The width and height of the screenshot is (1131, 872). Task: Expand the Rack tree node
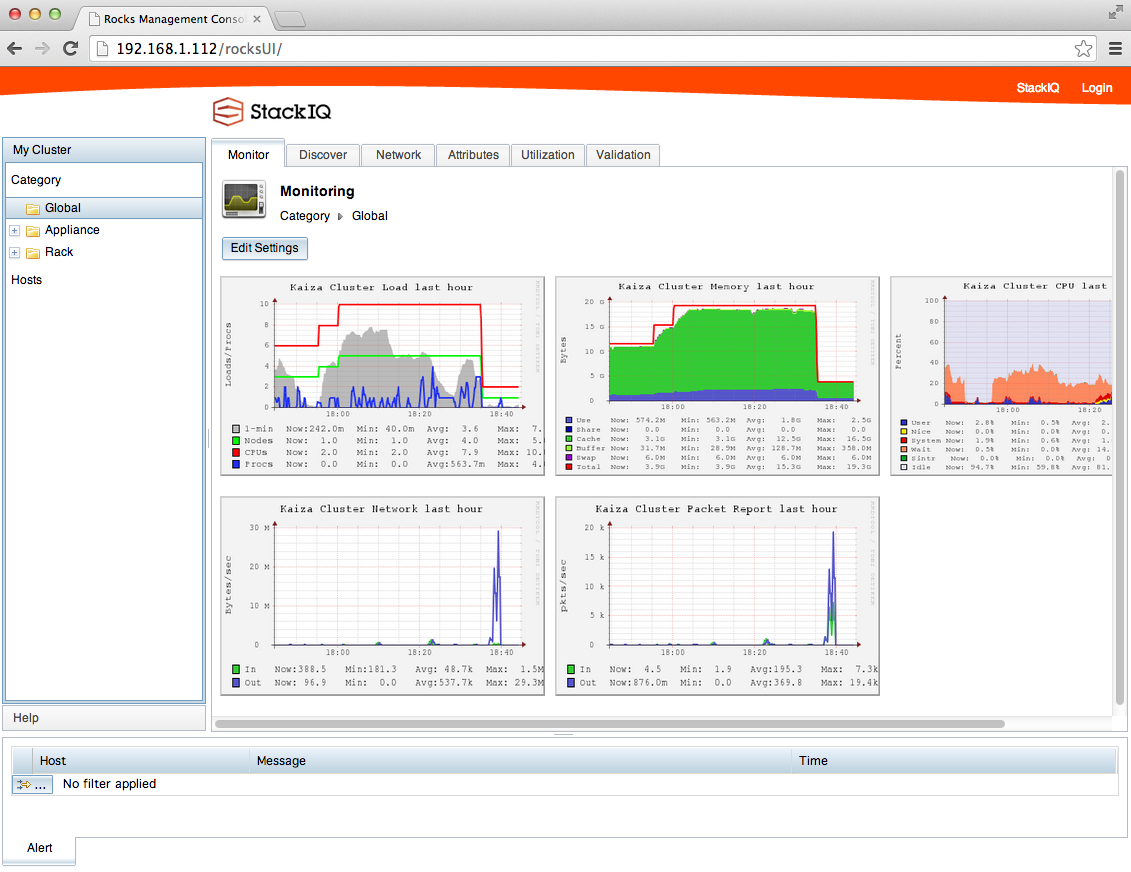(x=15, y=252)
